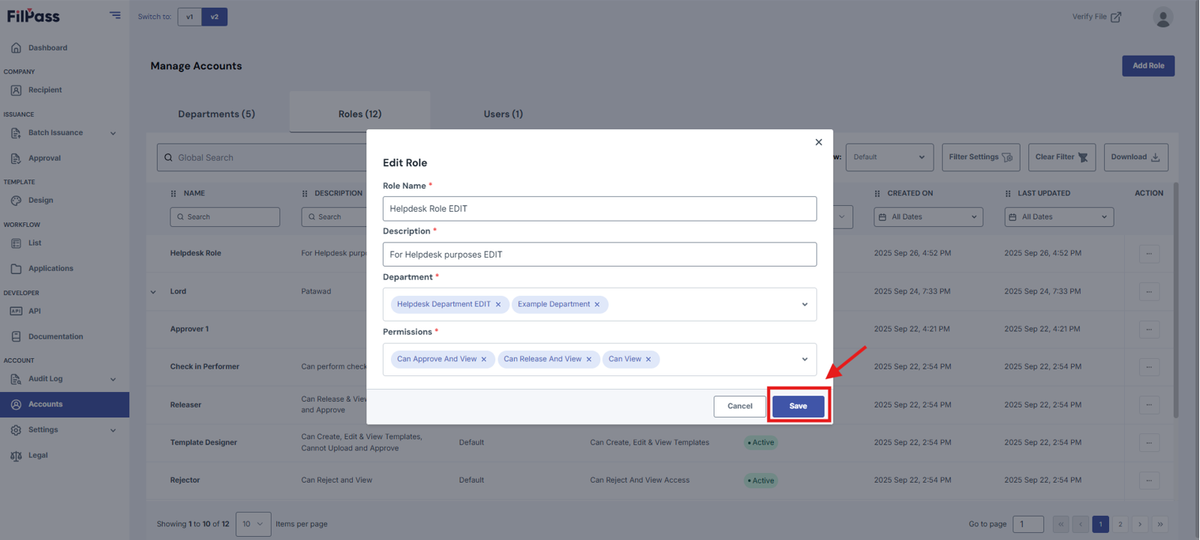Save the edited role

798,406
